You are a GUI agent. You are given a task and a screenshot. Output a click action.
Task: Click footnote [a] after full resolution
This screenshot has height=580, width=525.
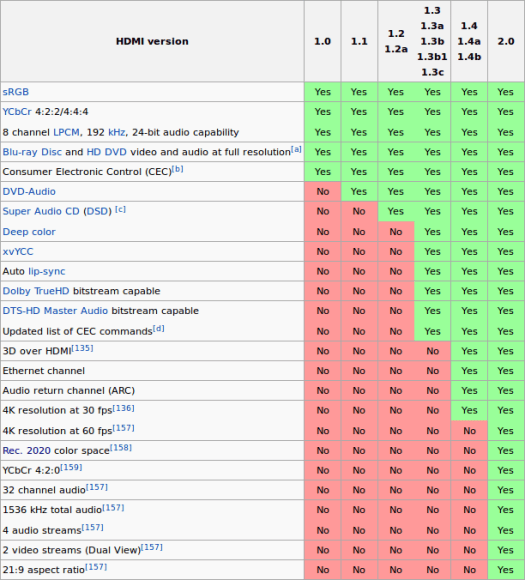(296, 149)
